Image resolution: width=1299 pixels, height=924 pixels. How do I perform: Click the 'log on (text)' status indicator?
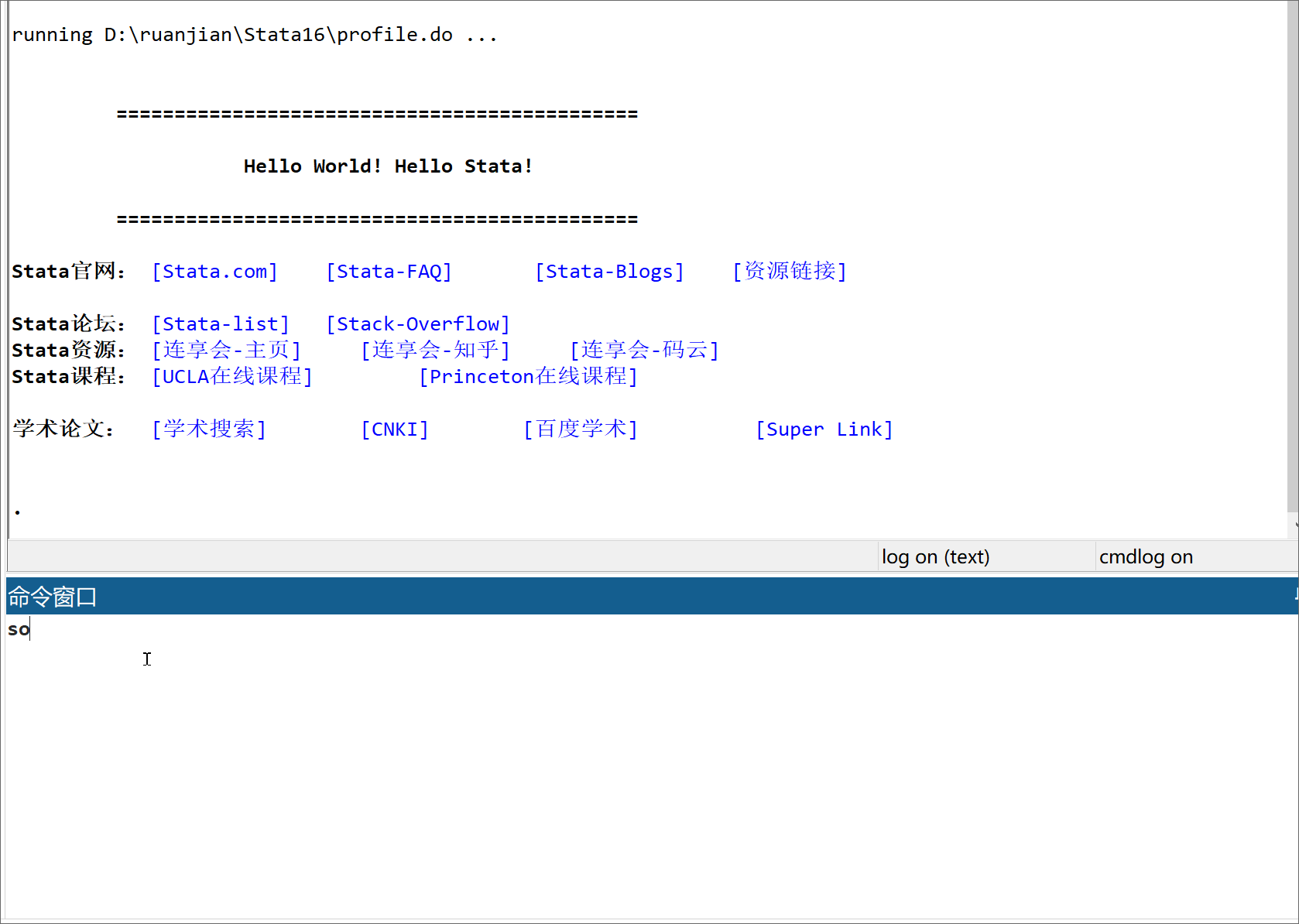pos(935,557)
